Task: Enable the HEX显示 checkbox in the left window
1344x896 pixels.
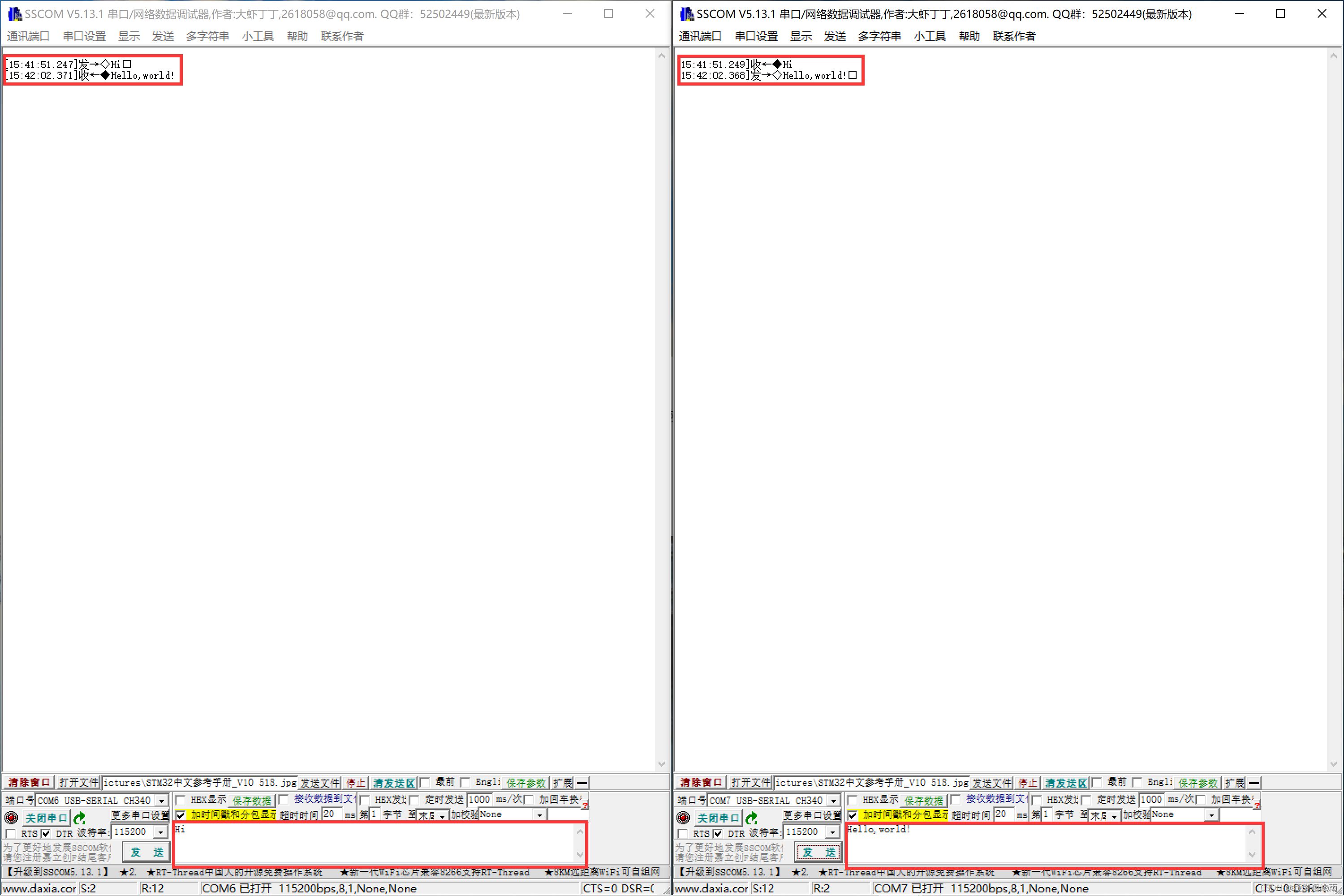Action: [x=181, y=799]
